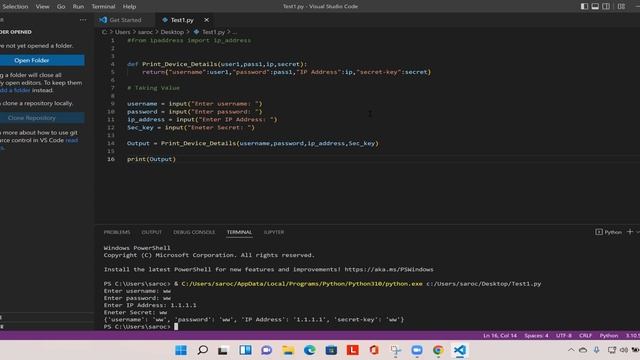640x360 pixels.
Task: Launch Microsoft Edge from taskbar
Action: tap(310, 350)
